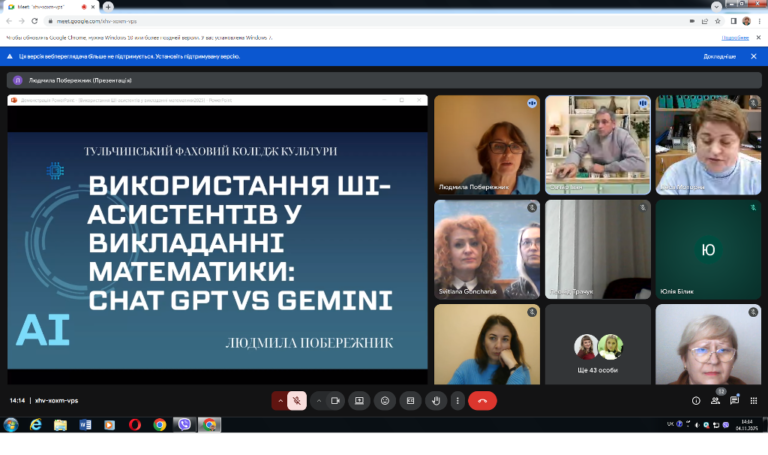Click the Present now screen-share icon
The height and width of the screenshot is (455, 768).
coord(359,401)
